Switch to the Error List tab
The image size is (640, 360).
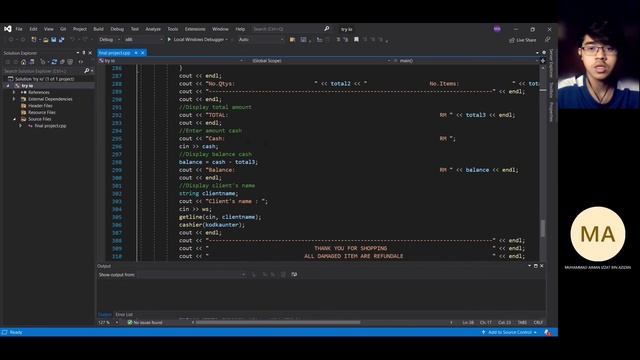tap(124, 314)
